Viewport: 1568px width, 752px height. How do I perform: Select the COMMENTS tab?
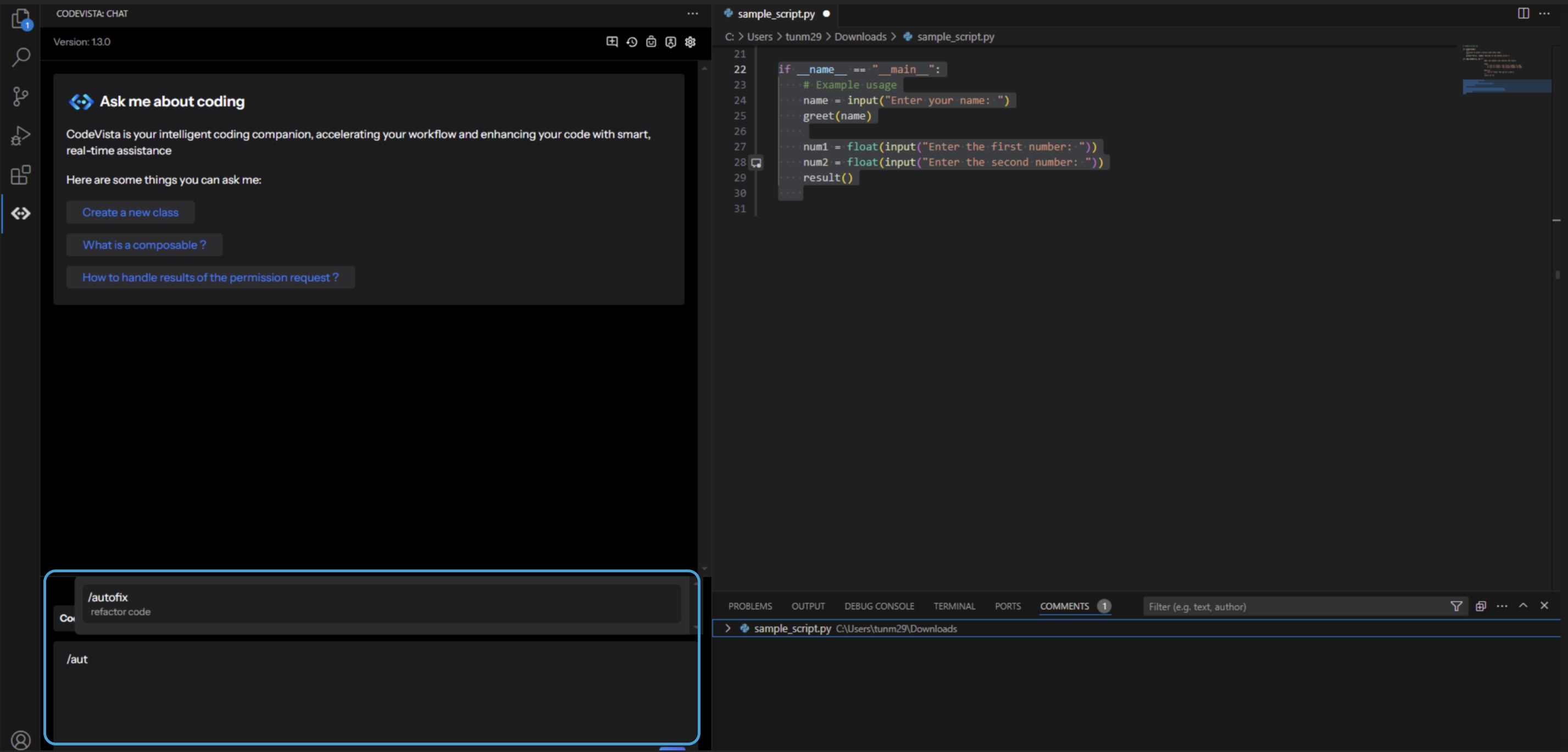pyautogui.click(x=1064, y=606)
